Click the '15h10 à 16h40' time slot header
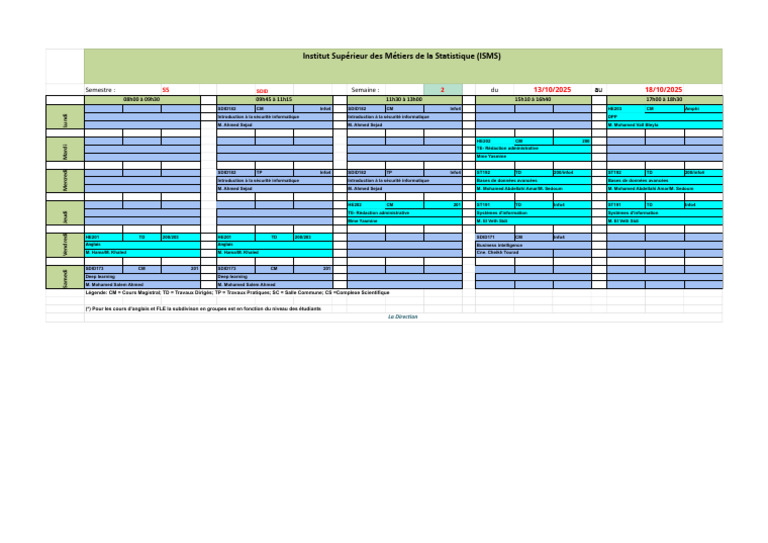Image resolution: width=768 pixels, height=543 pixels. 533,99
